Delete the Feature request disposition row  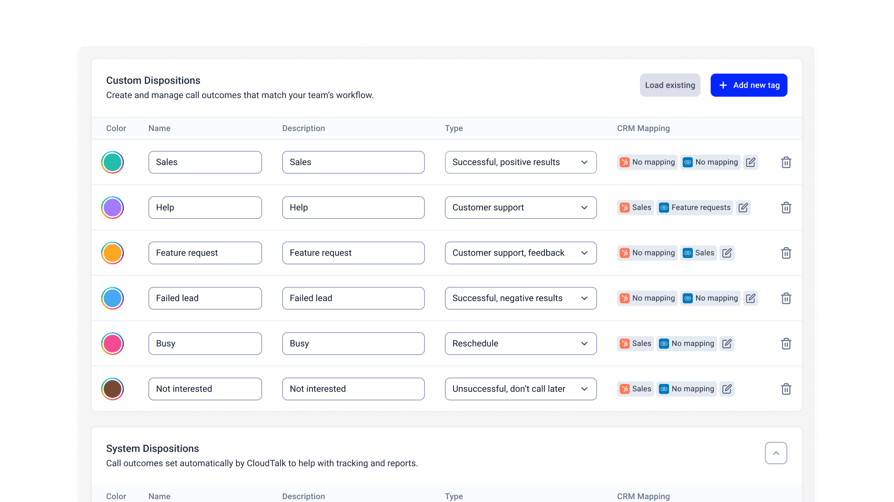pos(786,253)
